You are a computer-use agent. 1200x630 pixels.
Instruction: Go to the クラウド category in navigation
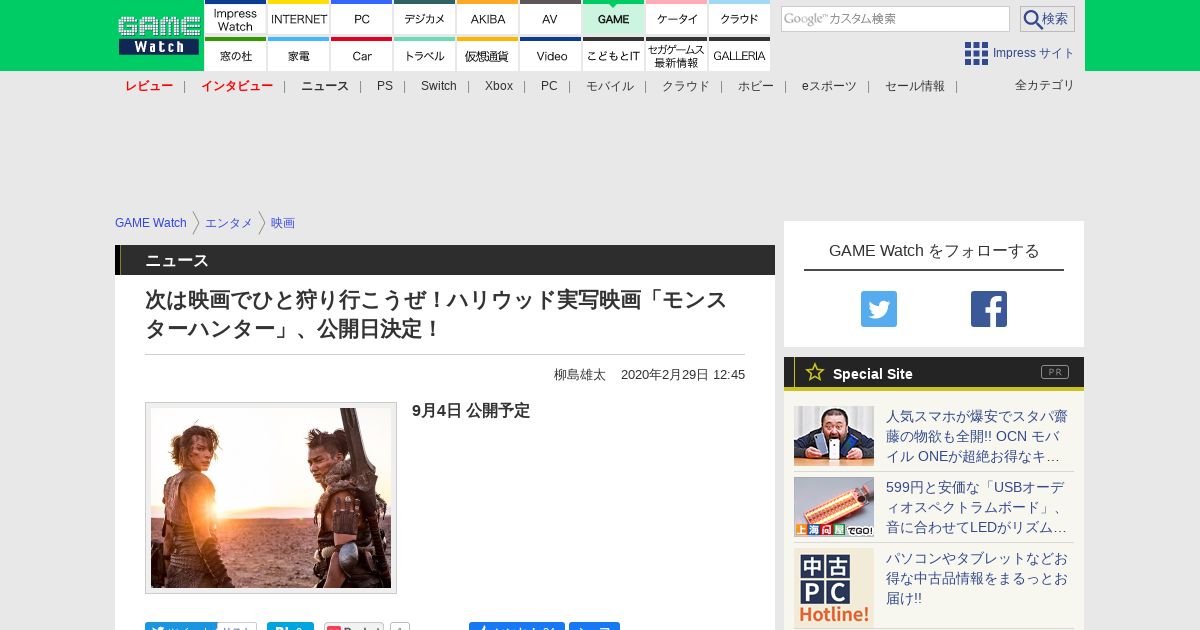click(686, 86)
